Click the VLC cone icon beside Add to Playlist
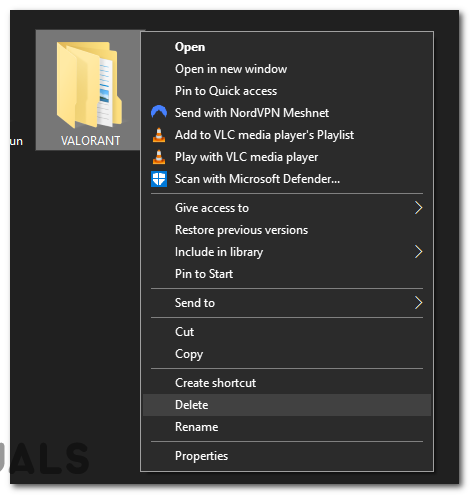Image resolution: width=470 pixels, height=495 pixels. 159,135
